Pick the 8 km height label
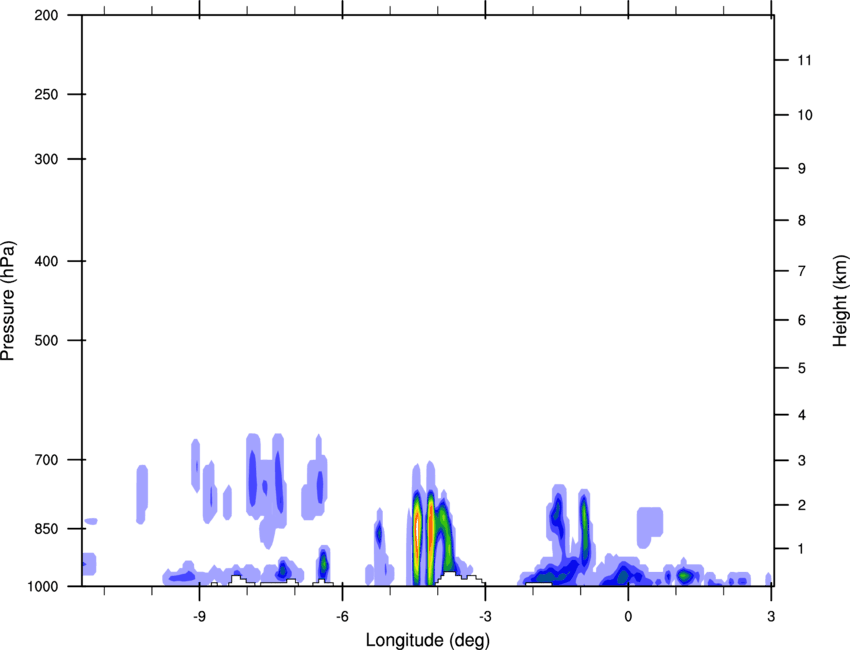Image resolution: width=850 pixels, height=650 pixels. click(x=802, y=220)
